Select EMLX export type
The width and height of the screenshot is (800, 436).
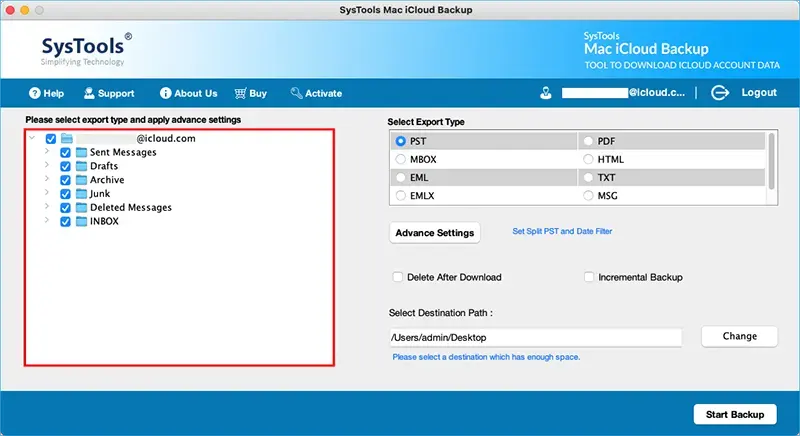[401, 195]
